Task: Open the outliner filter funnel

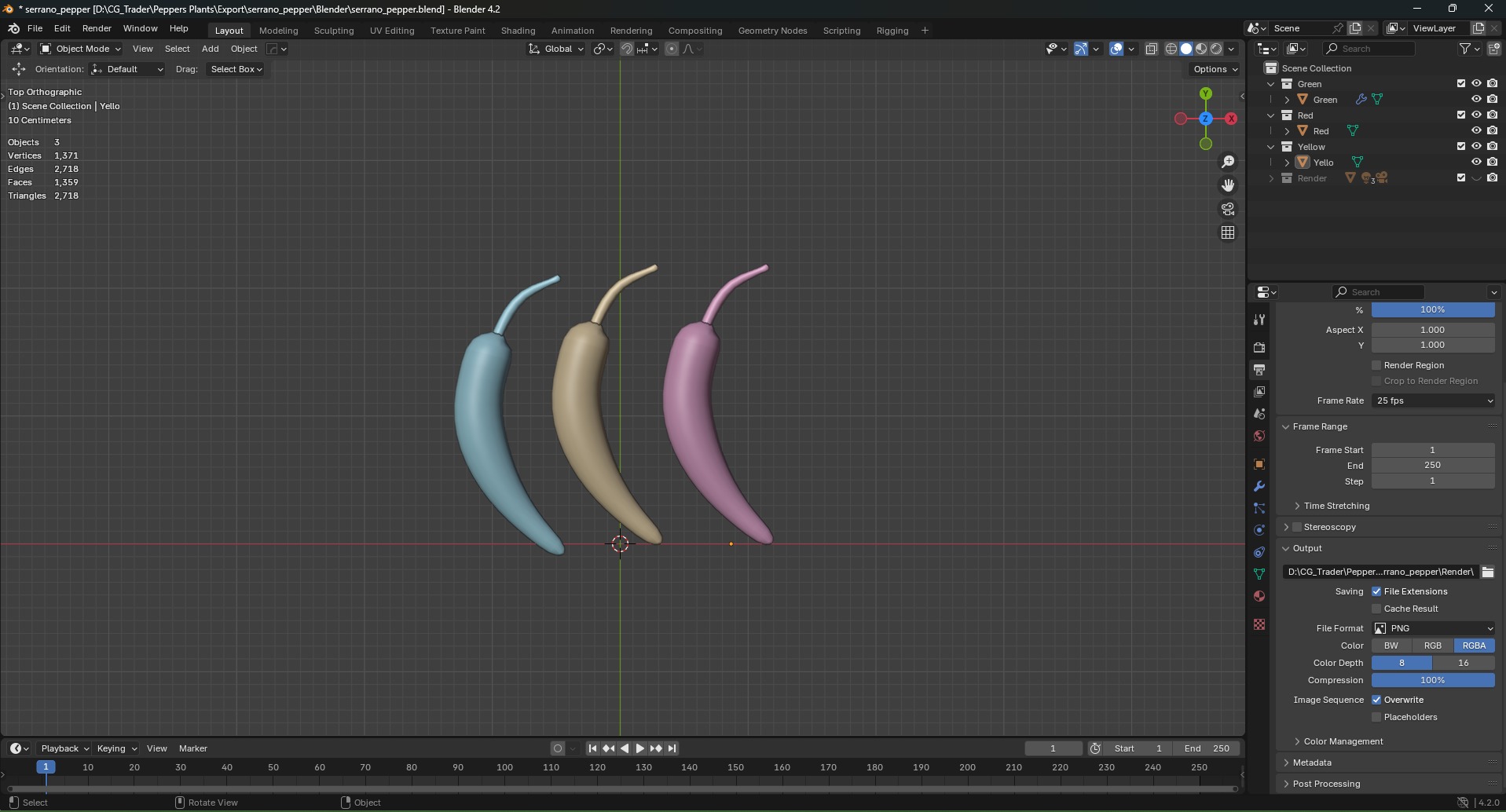Action: pos(1465,49)
